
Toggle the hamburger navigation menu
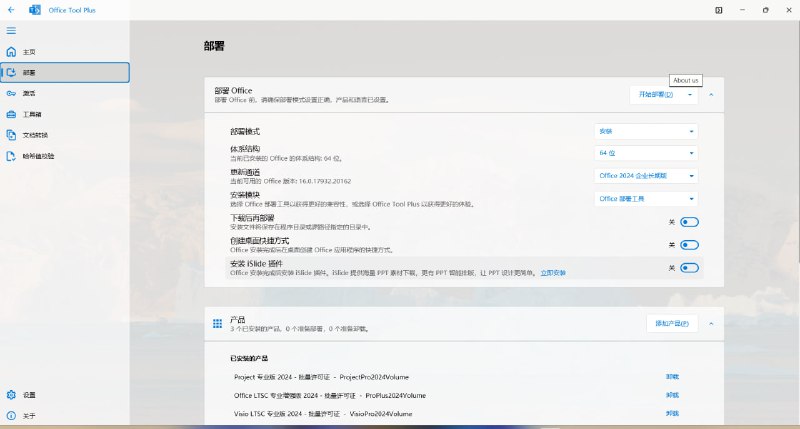click(11, 31)
